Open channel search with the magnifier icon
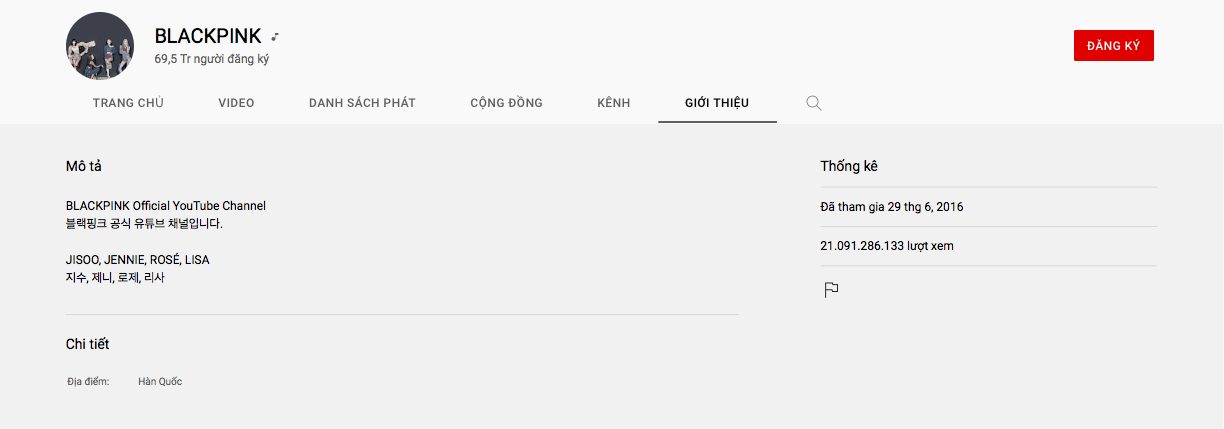Viewport: 1224px width, 429px height. pos(814,103)
